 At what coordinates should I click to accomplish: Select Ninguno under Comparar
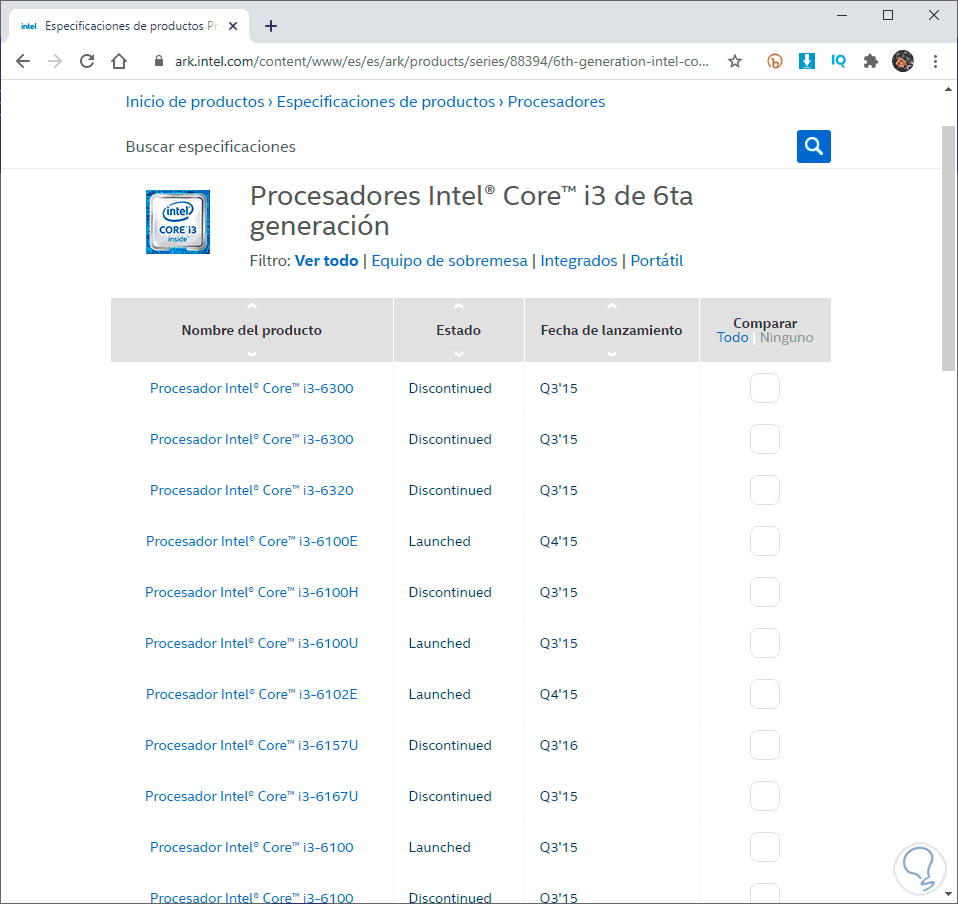pyautogui.click(x=786, y=337)
